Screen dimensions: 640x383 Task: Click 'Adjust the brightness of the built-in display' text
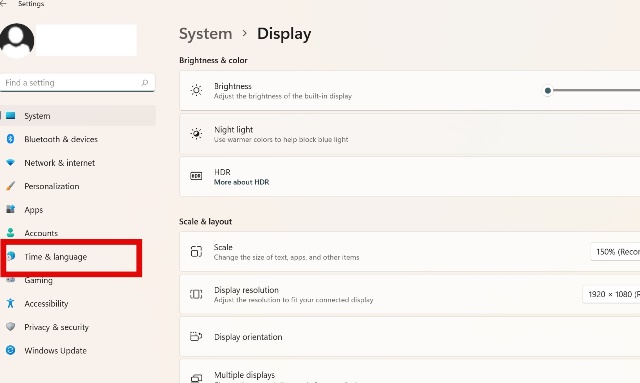point(282,96)
